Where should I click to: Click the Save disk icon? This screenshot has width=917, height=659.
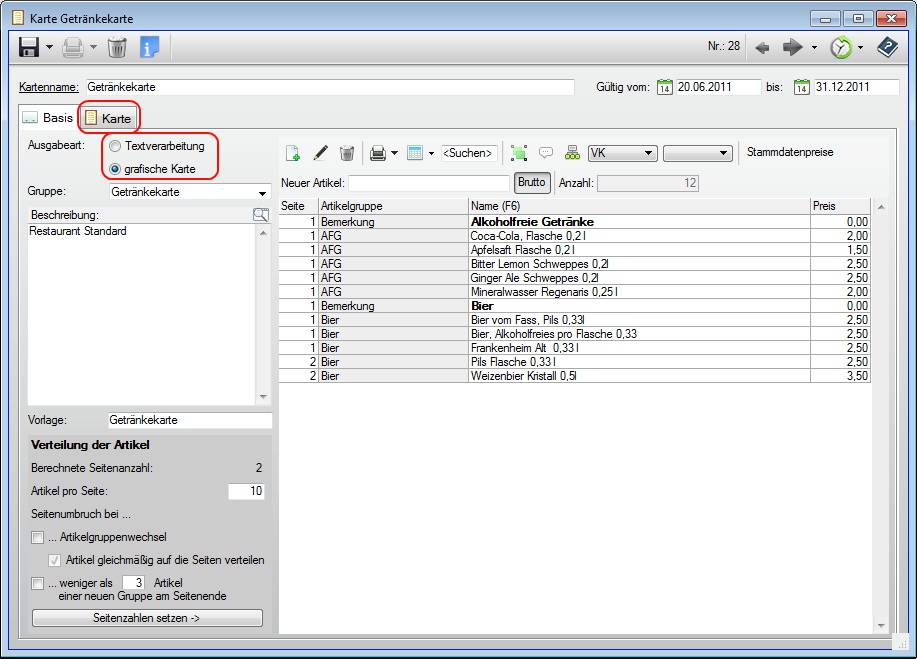tap(28, 47)
